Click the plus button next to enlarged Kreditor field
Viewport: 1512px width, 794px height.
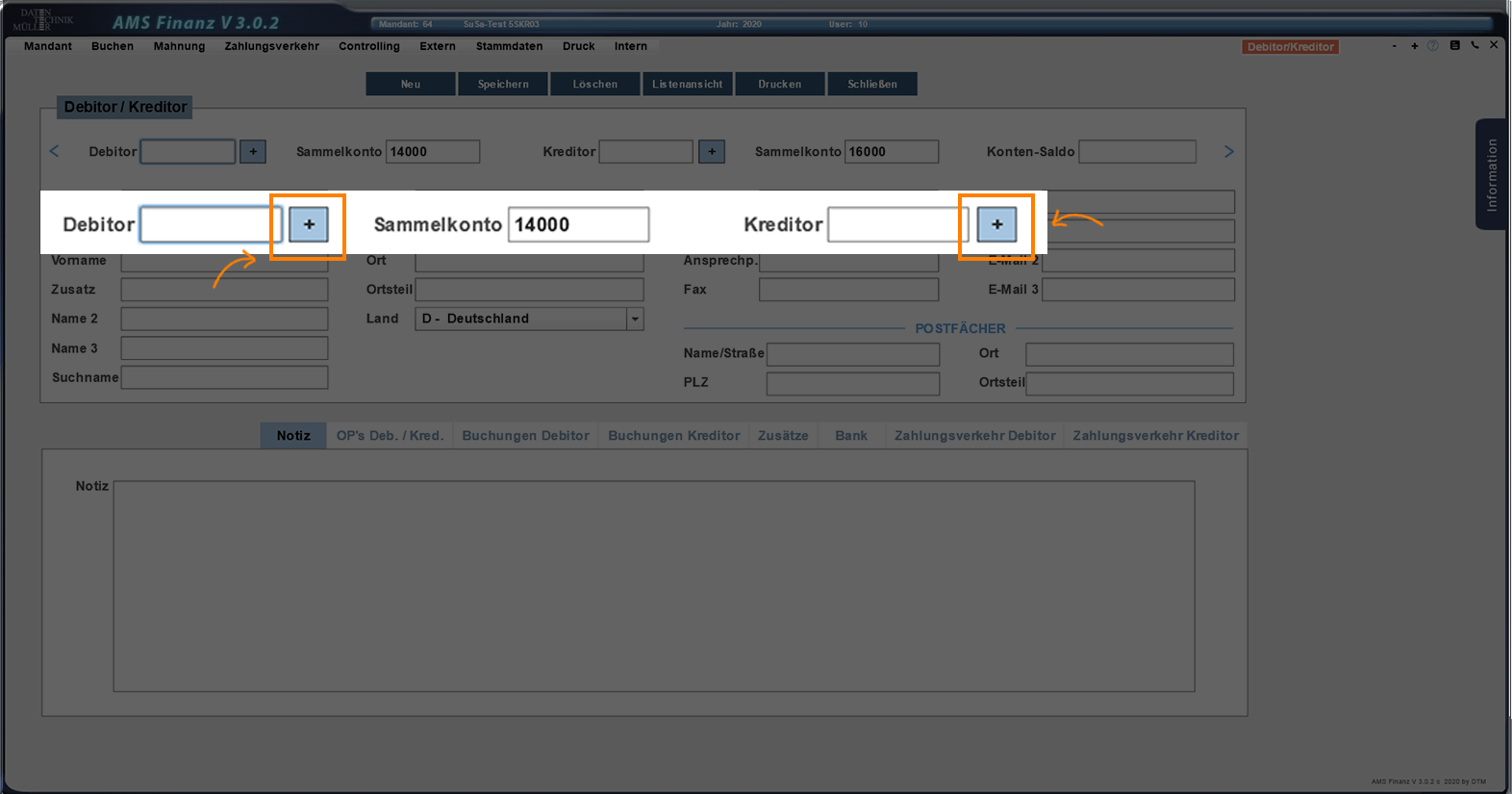[996, 224]
